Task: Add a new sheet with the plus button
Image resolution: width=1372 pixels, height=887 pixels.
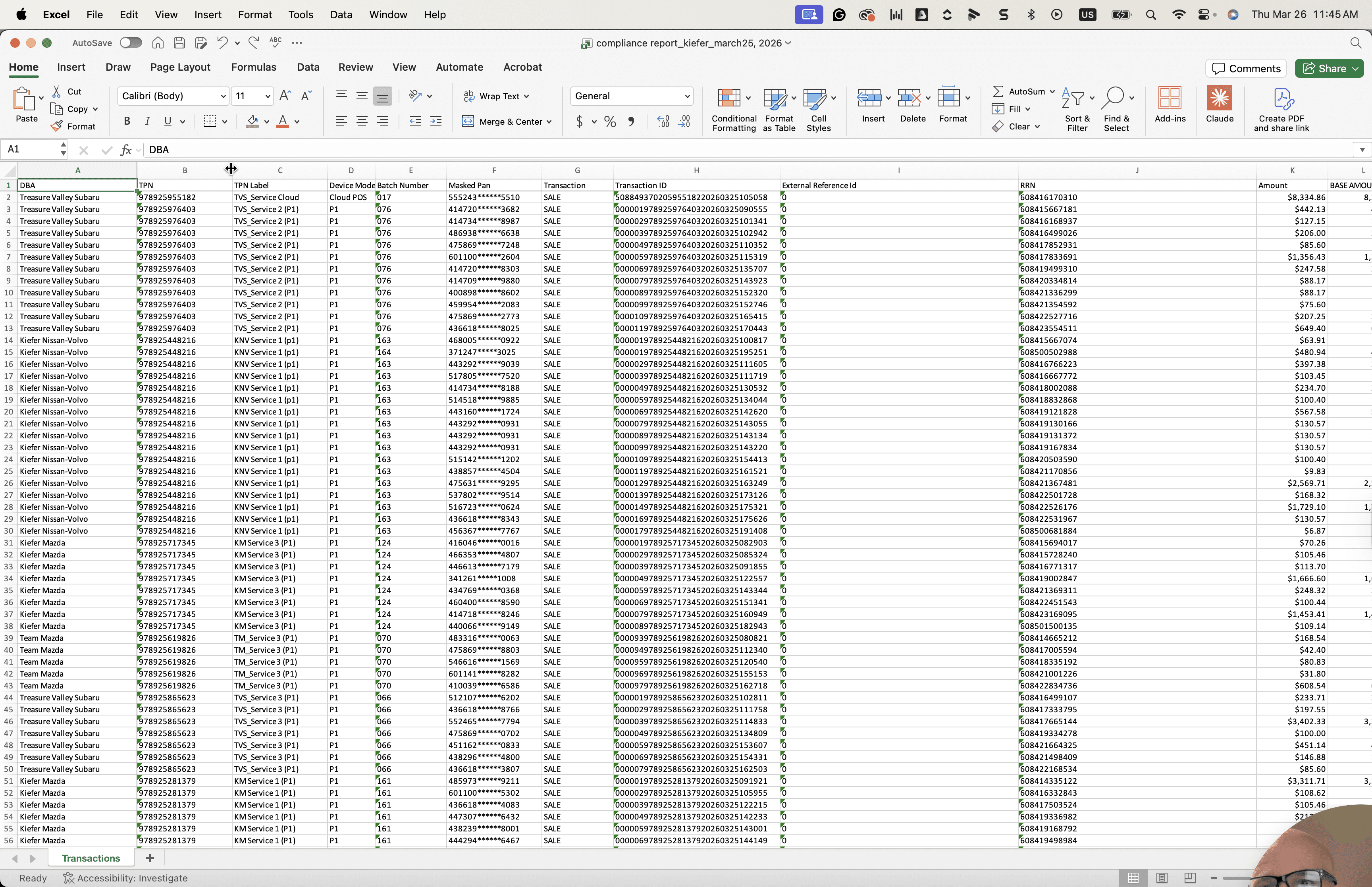Action: (150, 858)
